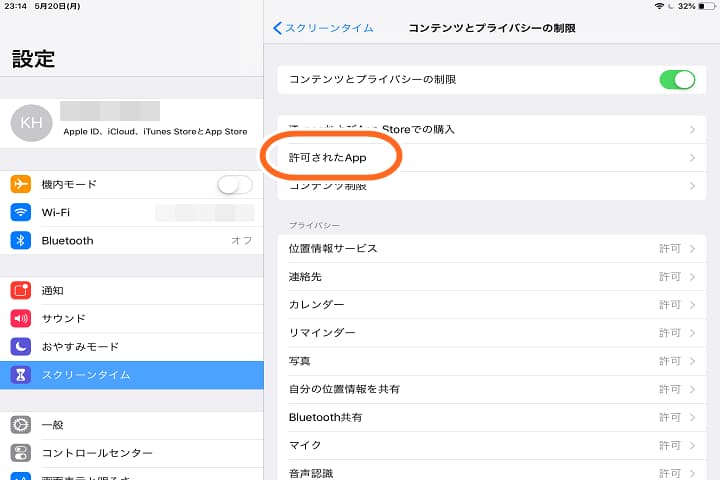Open 音声認識 privacy setting
The width and height of the screenshot is (720, 480).
click(492, 471)
